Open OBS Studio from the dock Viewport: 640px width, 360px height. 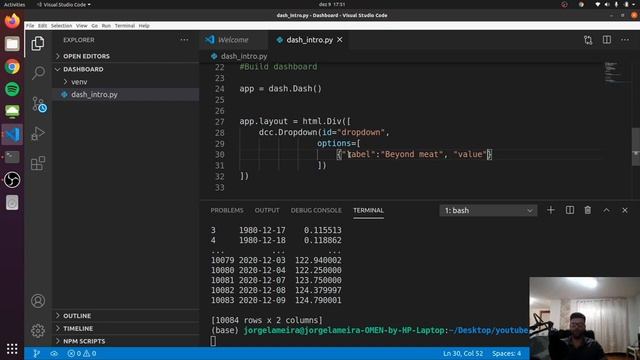click(12, 180)
